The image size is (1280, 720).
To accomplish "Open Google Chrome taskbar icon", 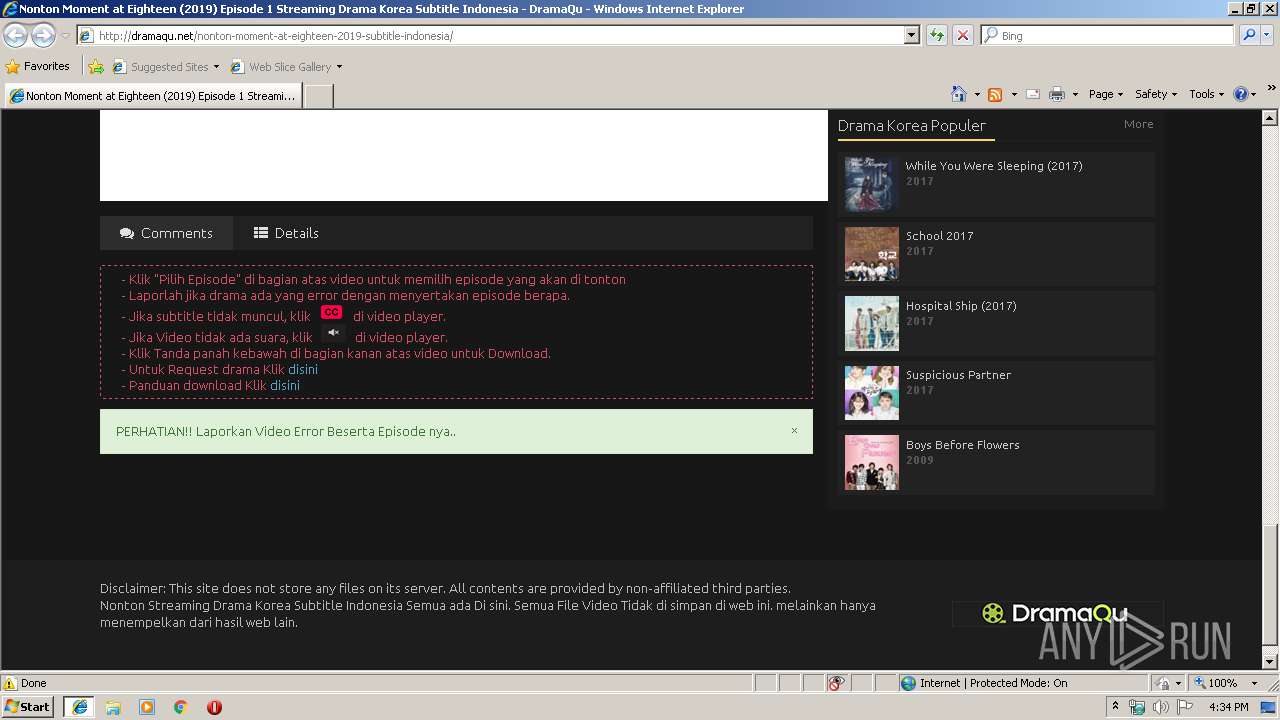I will 180,707.
